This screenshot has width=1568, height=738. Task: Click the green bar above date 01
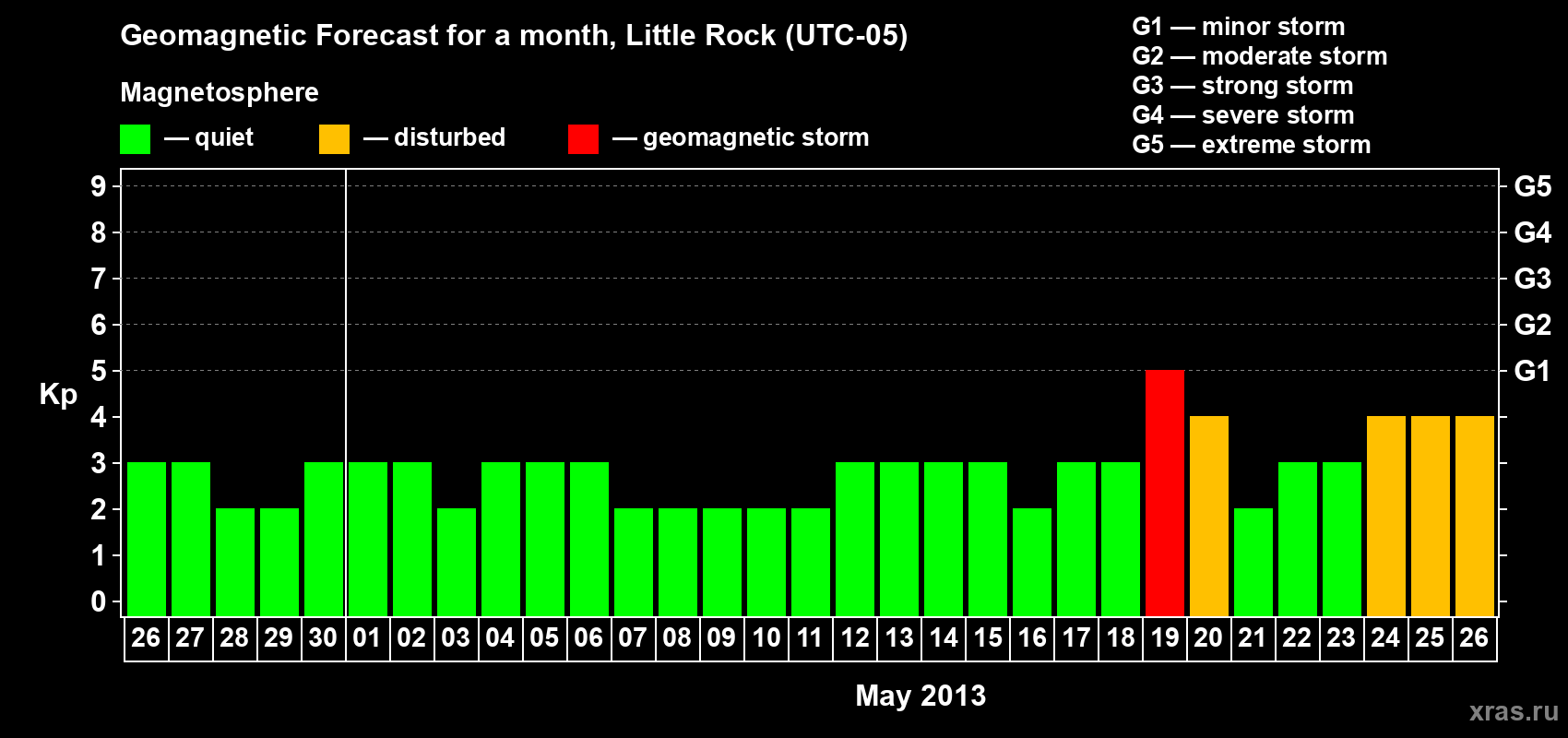click(368, 539)
